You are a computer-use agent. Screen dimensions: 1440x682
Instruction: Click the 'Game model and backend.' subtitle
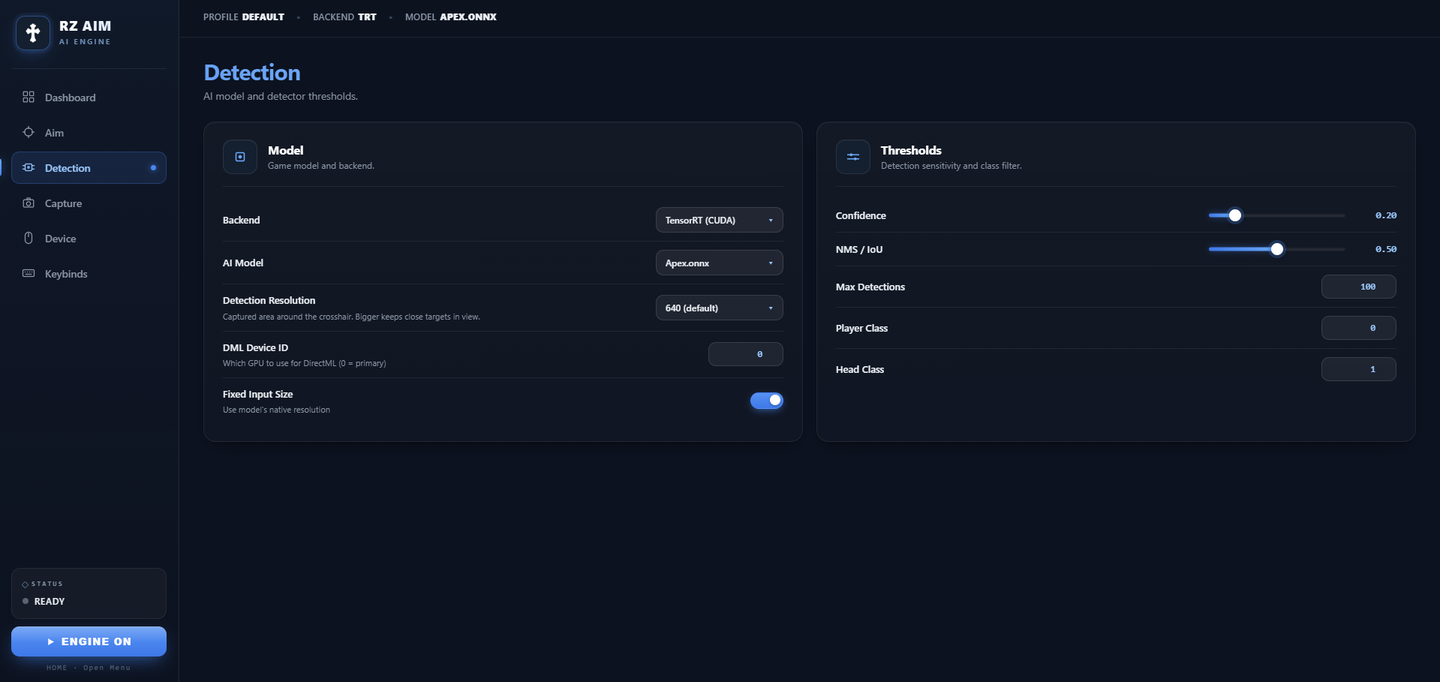coord(321,166)
